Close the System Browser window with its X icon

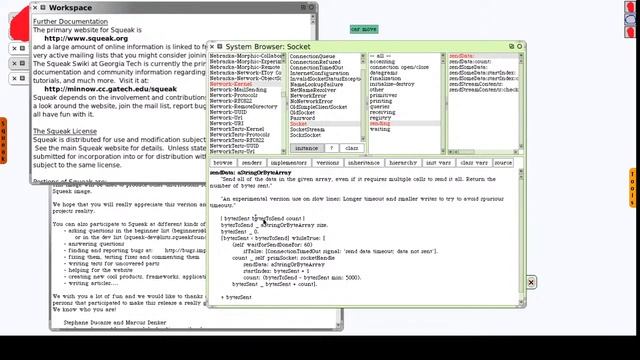point(212,47)
